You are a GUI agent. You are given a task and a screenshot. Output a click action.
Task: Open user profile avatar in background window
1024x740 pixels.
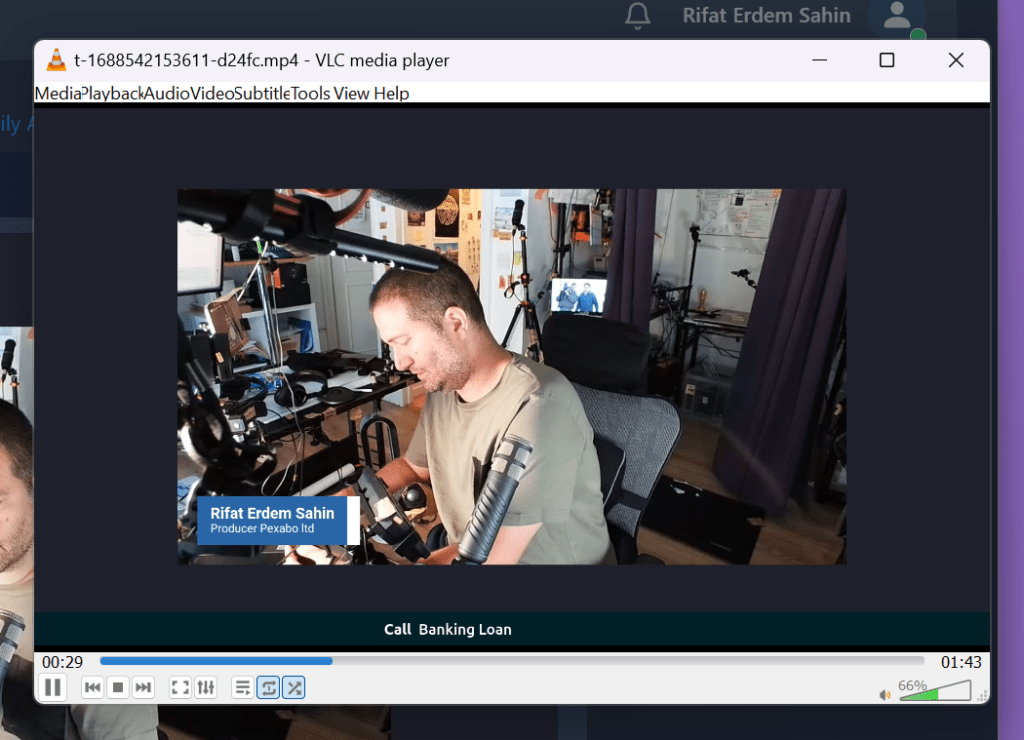897,16
